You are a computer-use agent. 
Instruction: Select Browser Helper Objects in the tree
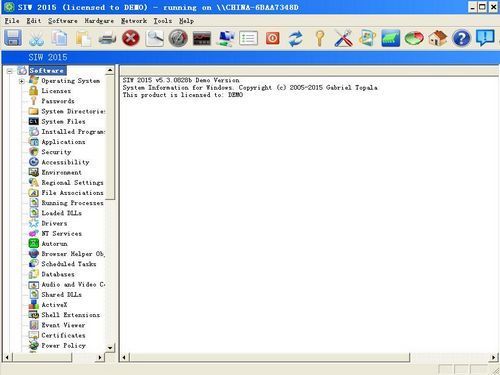coord(73,254)
